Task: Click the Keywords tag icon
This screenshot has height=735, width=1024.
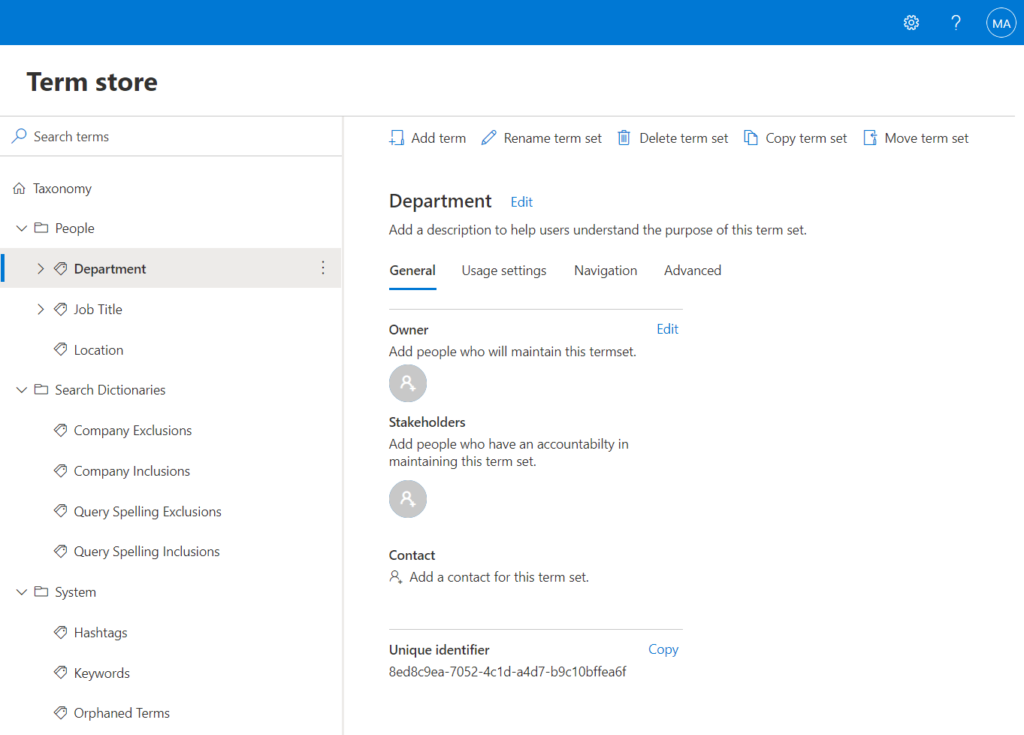Action: [x=61, y=673]
